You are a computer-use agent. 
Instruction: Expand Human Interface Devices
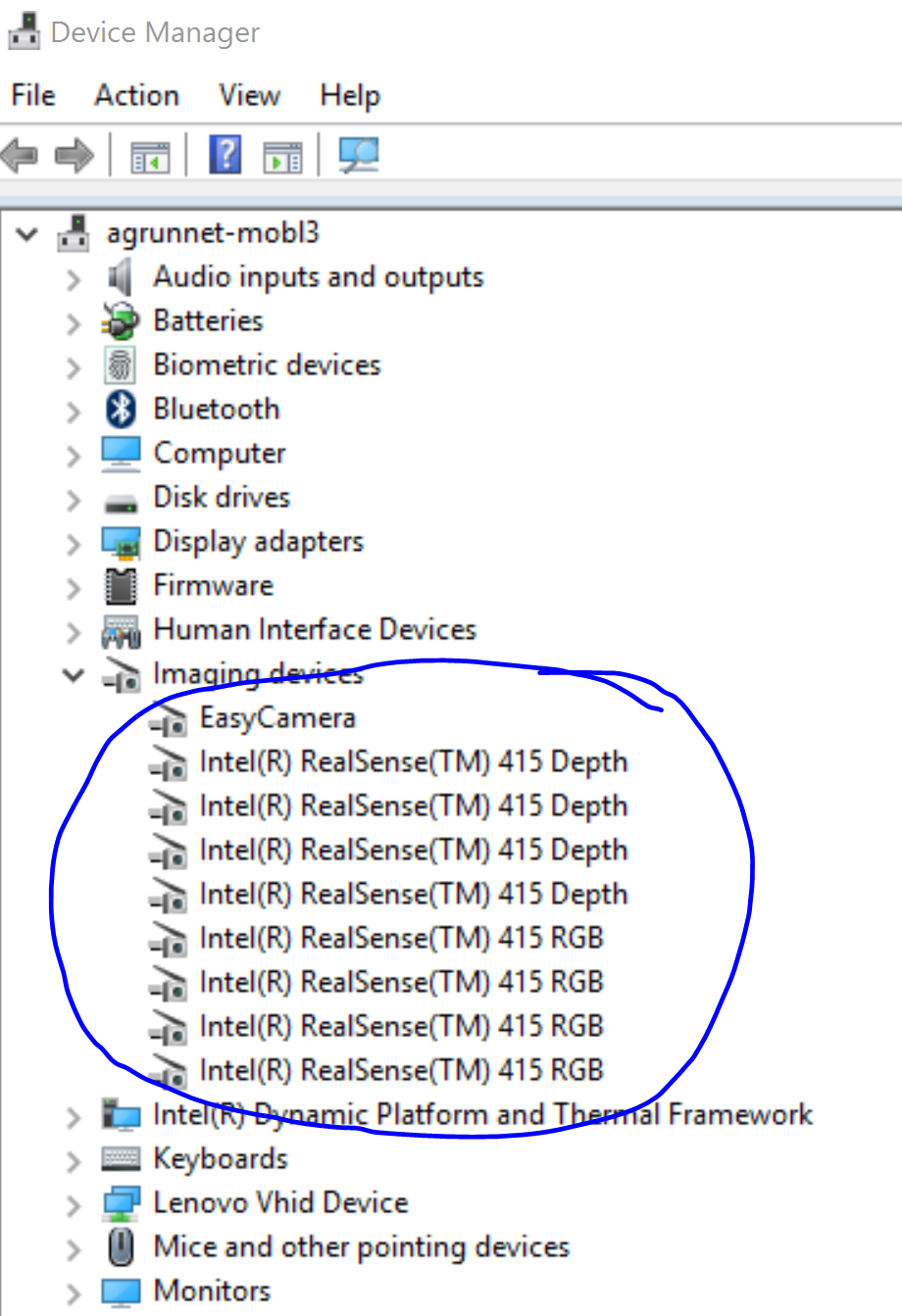click(x=74, y=632)
